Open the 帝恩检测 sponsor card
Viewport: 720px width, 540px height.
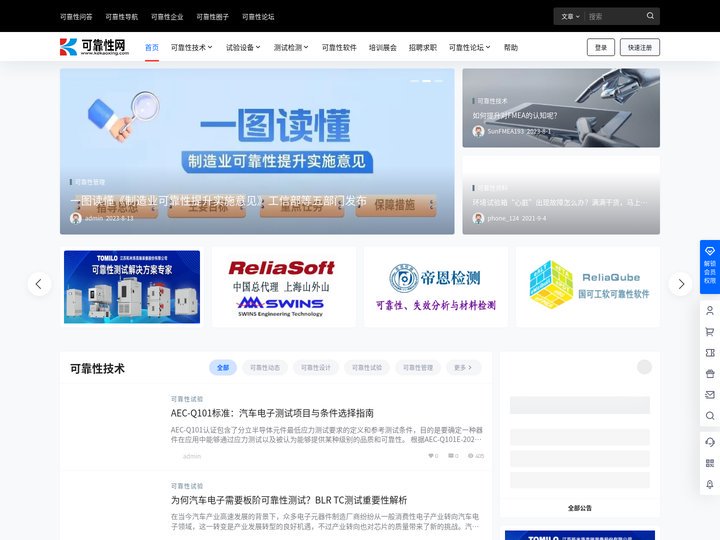(x=435, y=287)
